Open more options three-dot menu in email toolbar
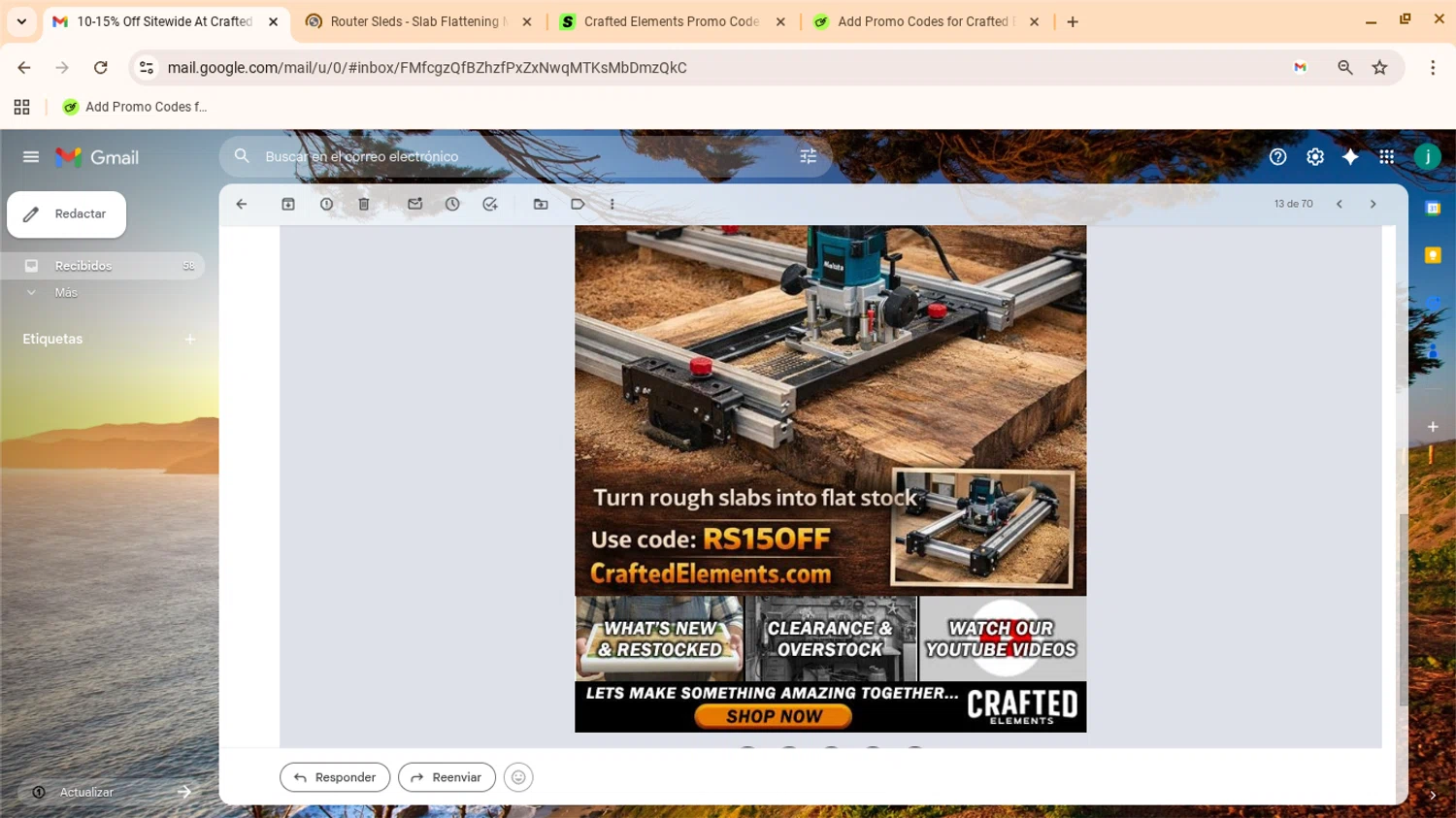The width and height of the screenshot is (1456, 818). pyautogui.click(x=612, y=205)
